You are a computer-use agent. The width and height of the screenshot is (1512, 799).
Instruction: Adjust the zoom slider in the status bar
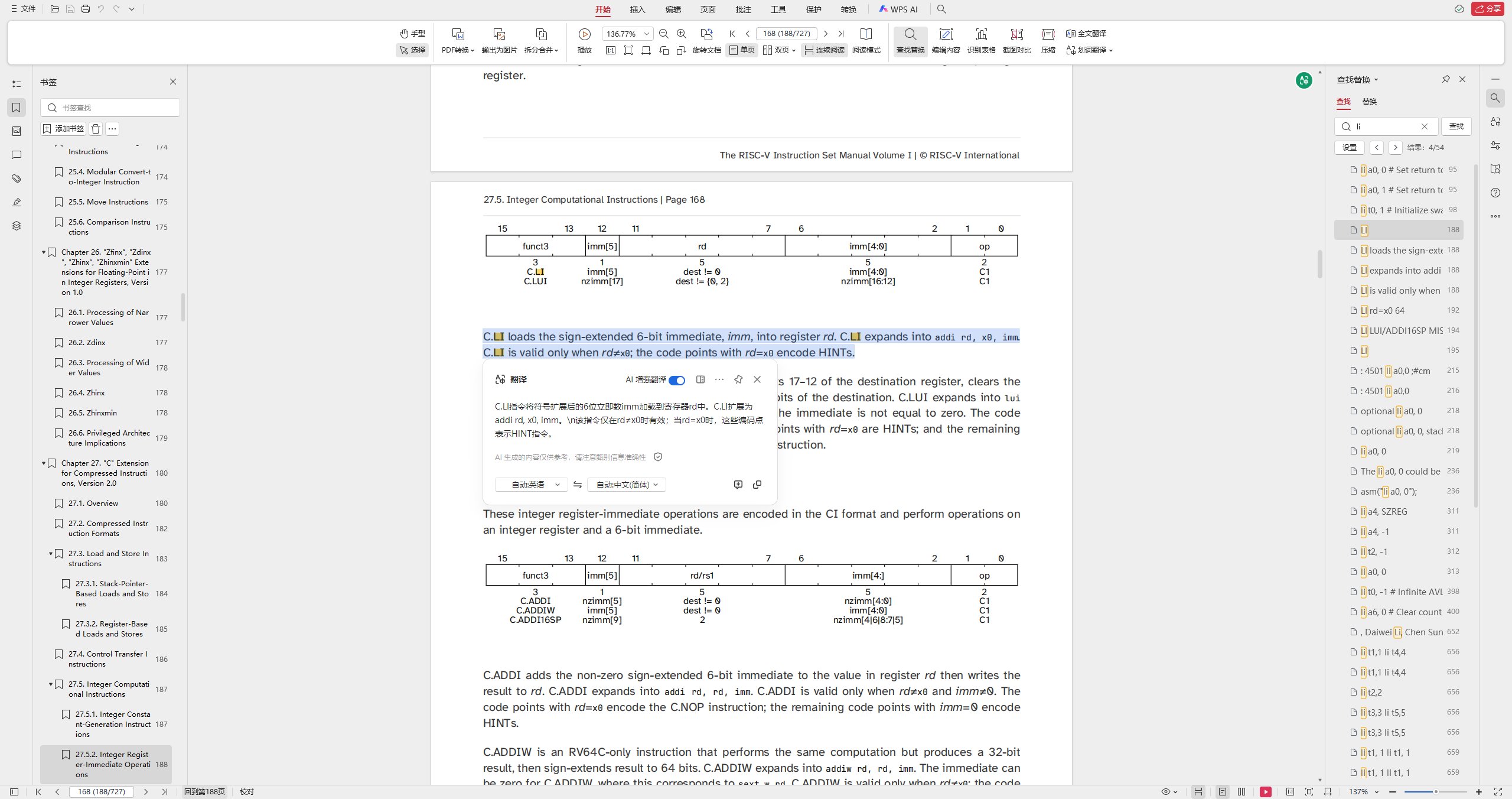tap(1436, 792)
